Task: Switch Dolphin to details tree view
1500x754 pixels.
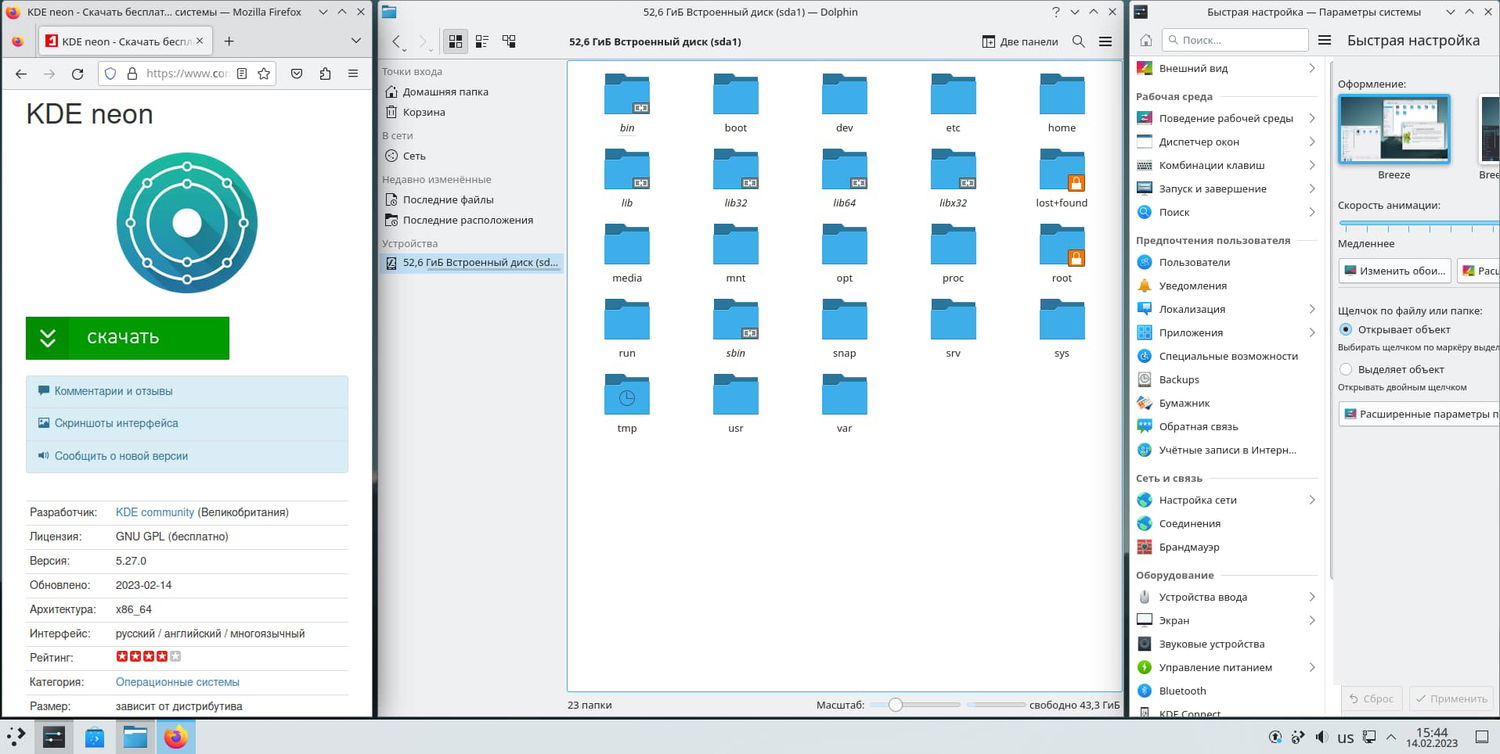Action: 509,42
